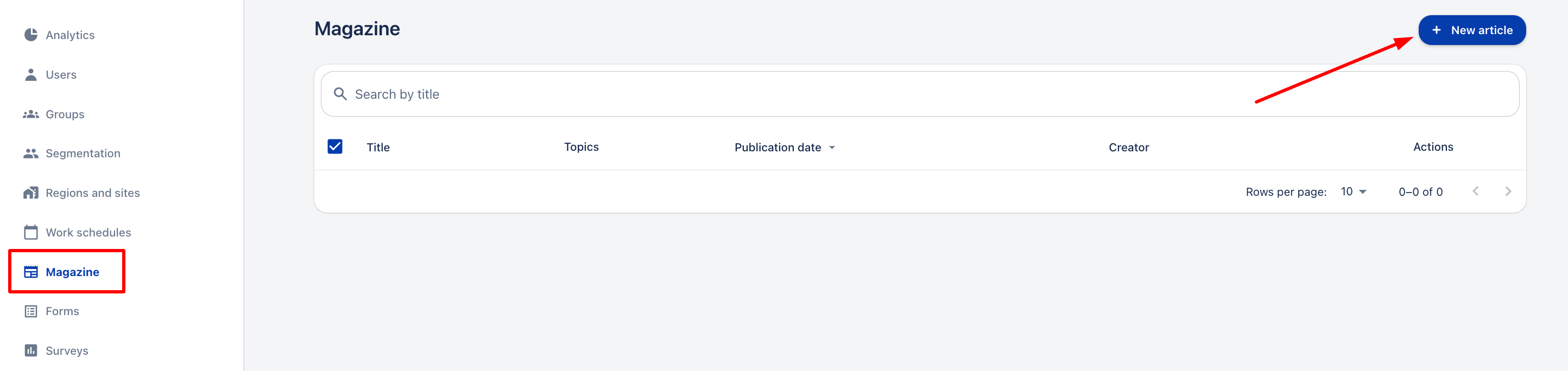Click the Creator column header
Image resolution: width=1568 pixels, height=371 pixels.
[1128, 147]
